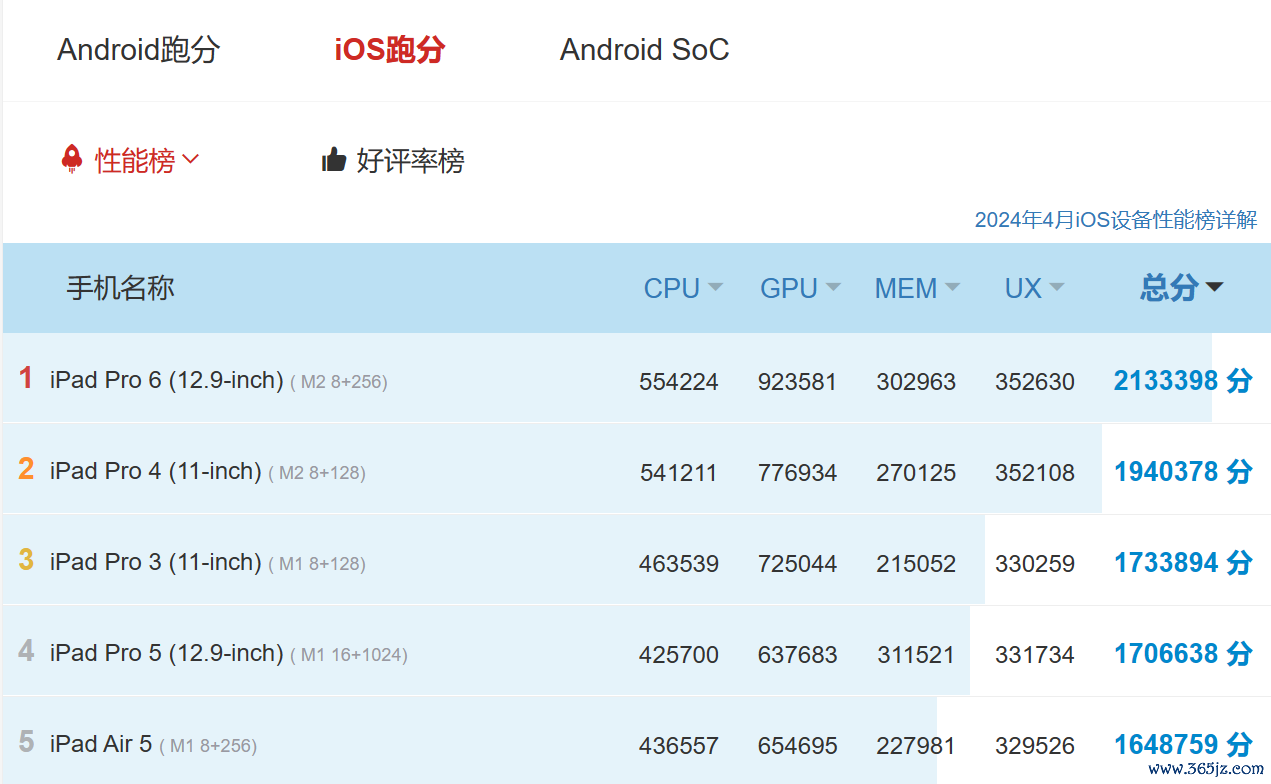Click the grey rank number 4
Screen dimensions: 1271x784
coord(26,651)
